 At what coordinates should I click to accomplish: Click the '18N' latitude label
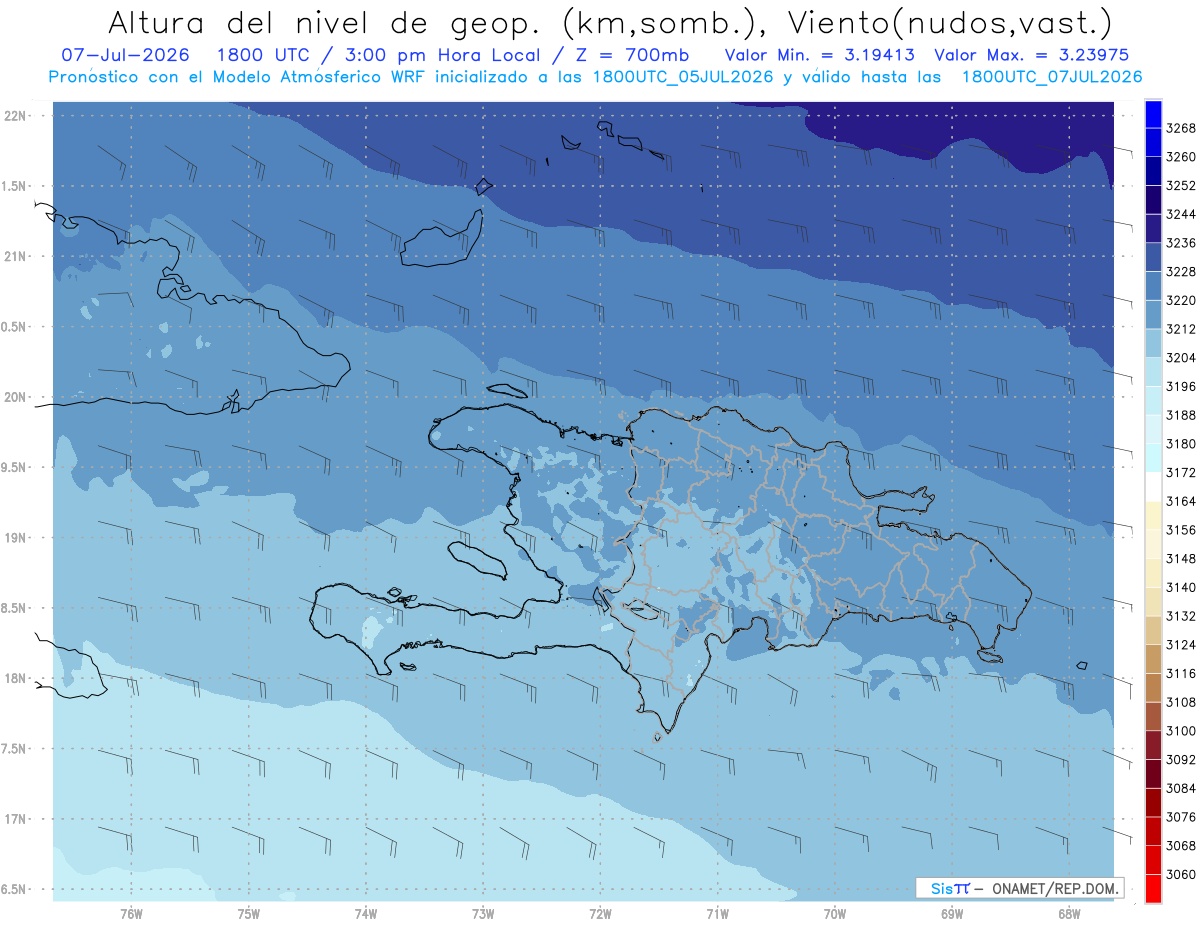pyautogui.click(x=16, y=678)
